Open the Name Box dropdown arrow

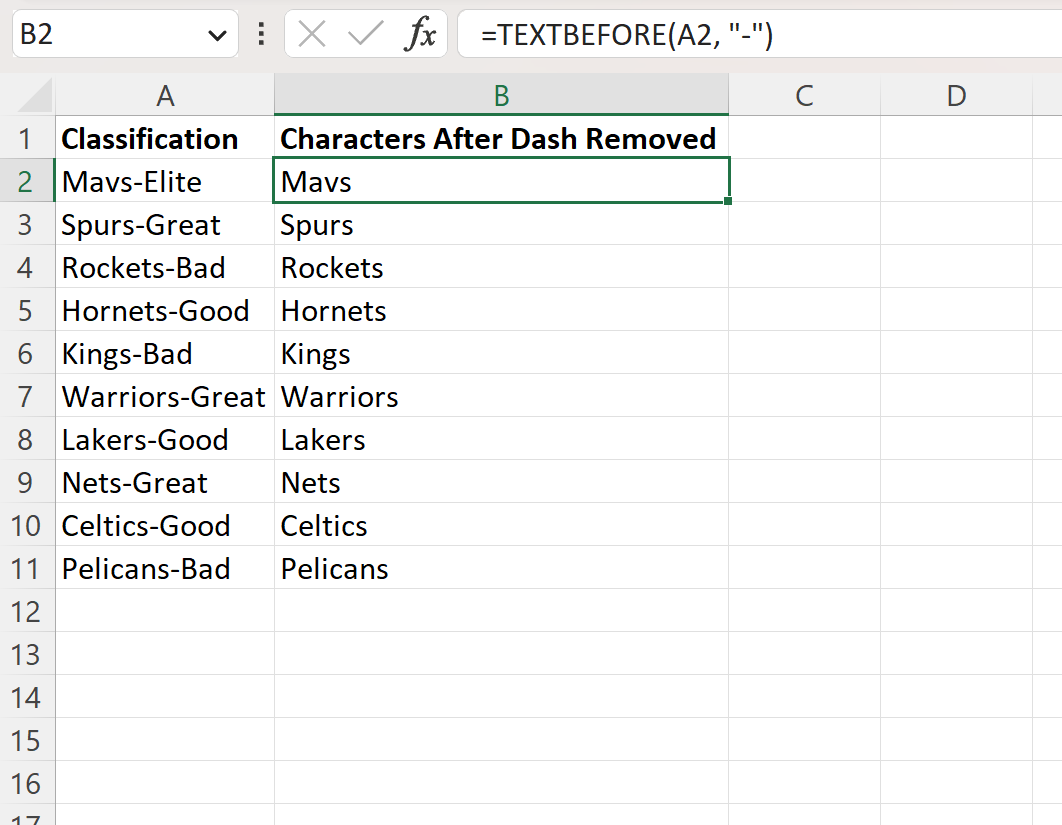coord(218,34)
